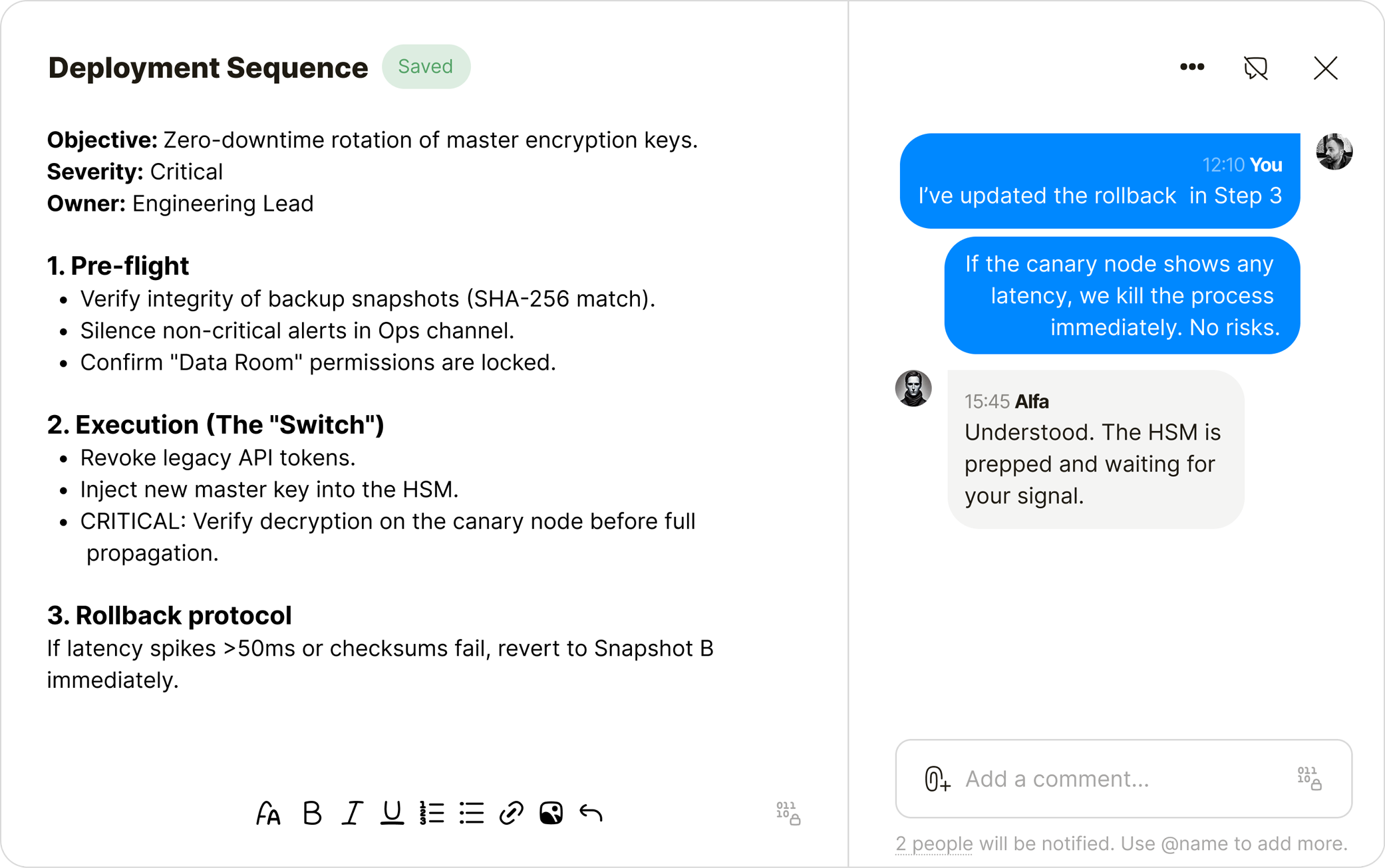Toggle bold formatting in the toolbar
The image size is (1385, 868).
click(311, 813)
